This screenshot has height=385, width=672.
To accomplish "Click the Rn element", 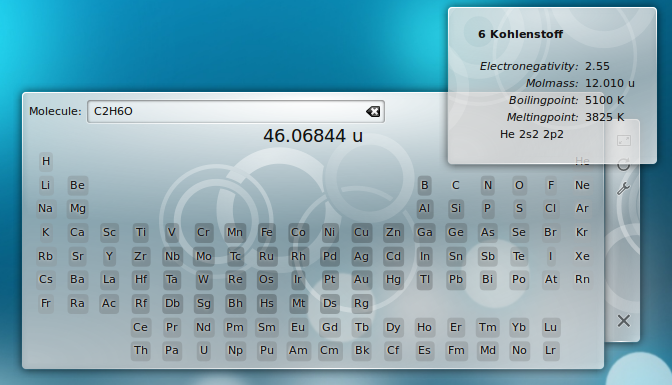I will pyautogui.click(x=582, y=280).
